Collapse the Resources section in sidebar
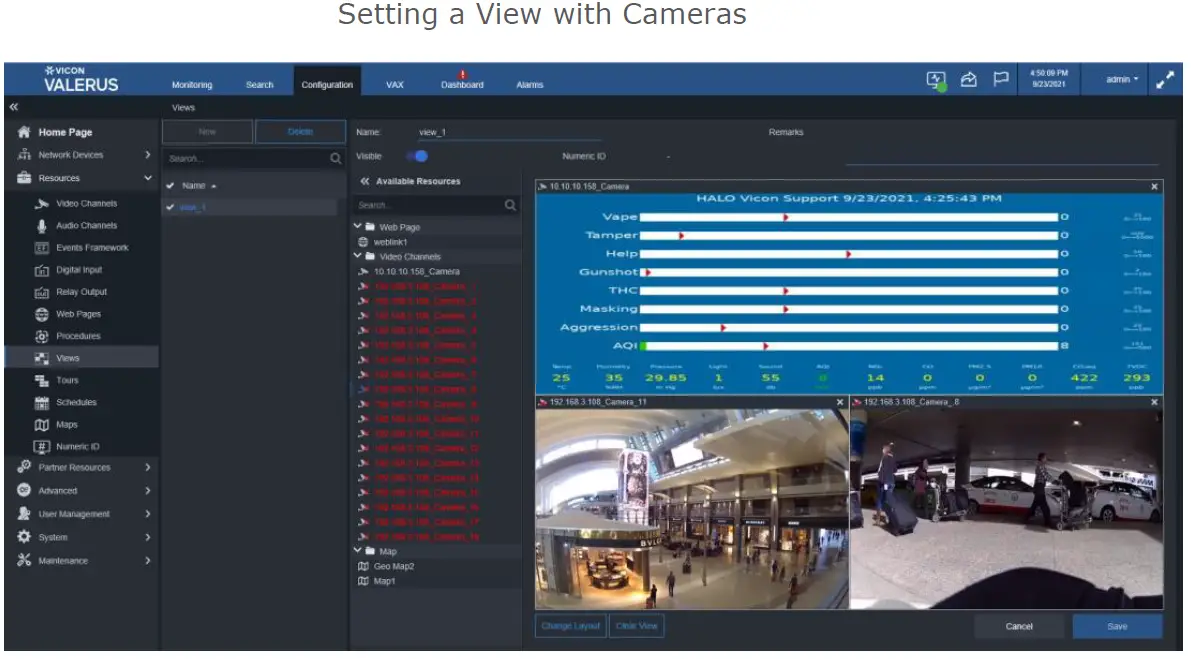The image size is (1198, 659). pos(148,179)
